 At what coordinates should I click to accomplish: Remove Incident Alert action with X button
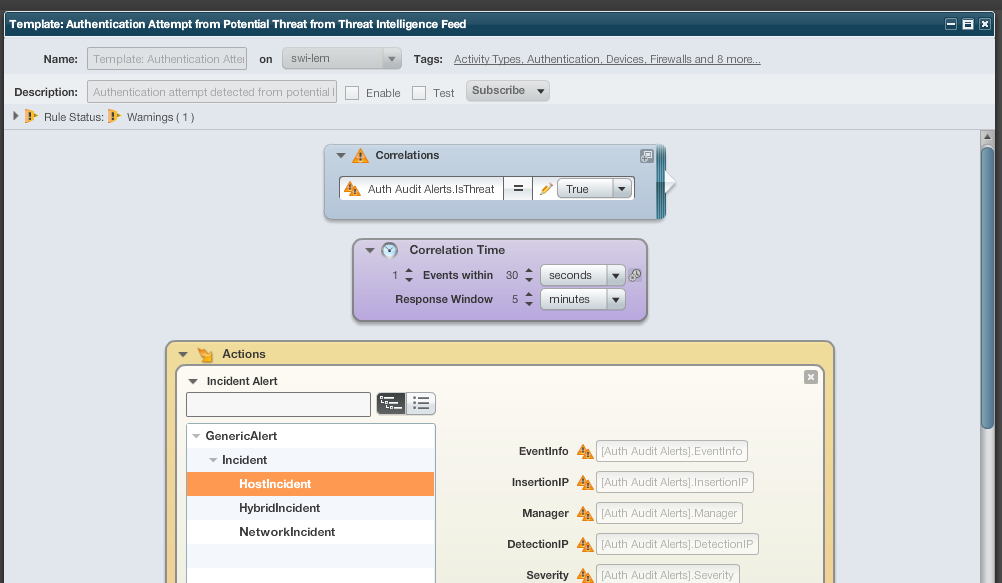coord(810,377)
